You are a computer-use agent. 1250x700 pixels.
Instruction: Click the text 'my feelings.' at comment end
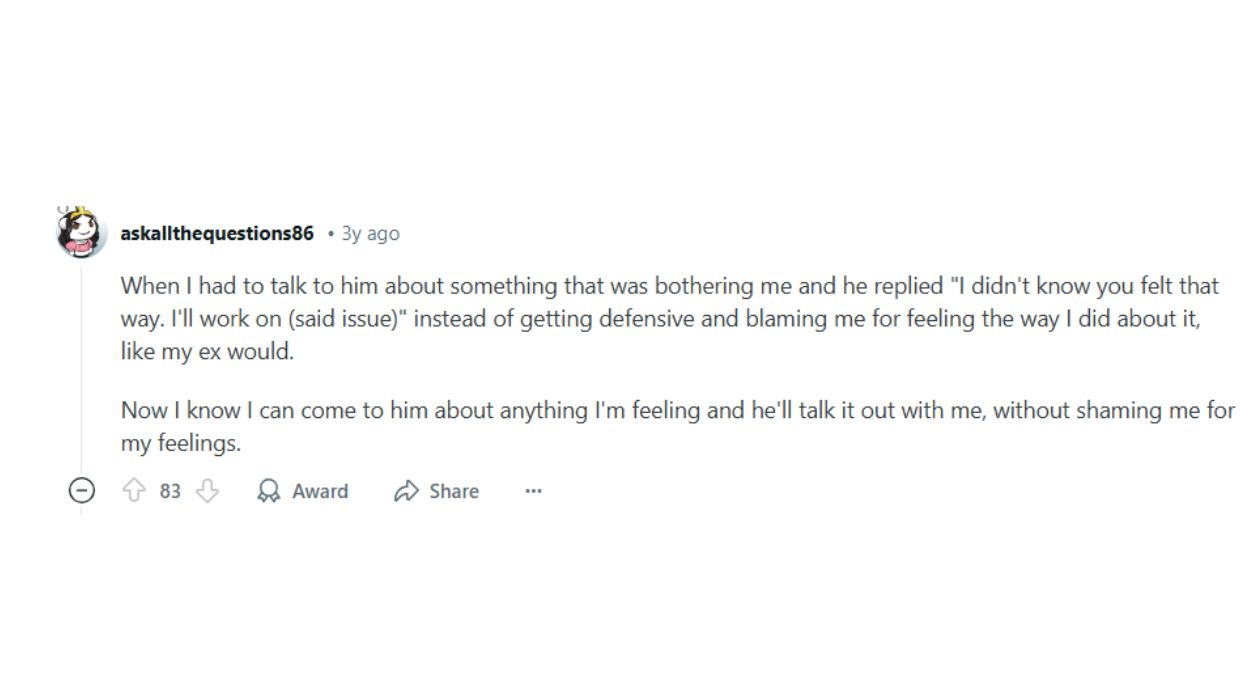click(181, 444)
